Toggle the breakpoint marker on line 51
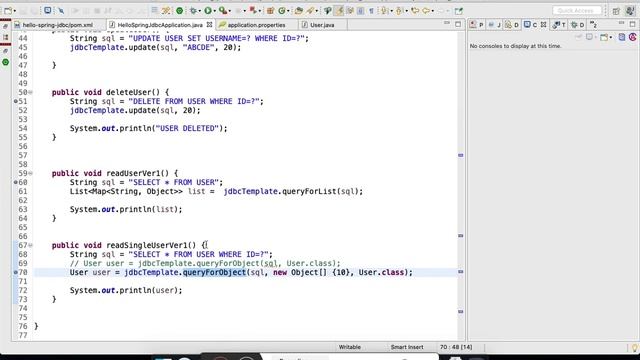Viewport: 640px width, 360px height. click(x=16, y=101)
